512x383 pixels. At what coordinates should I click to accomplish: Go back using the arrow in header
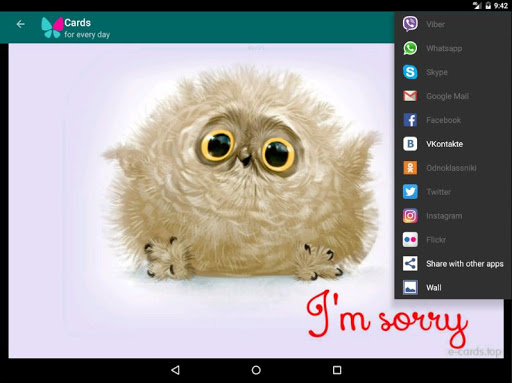click(21, 24)
